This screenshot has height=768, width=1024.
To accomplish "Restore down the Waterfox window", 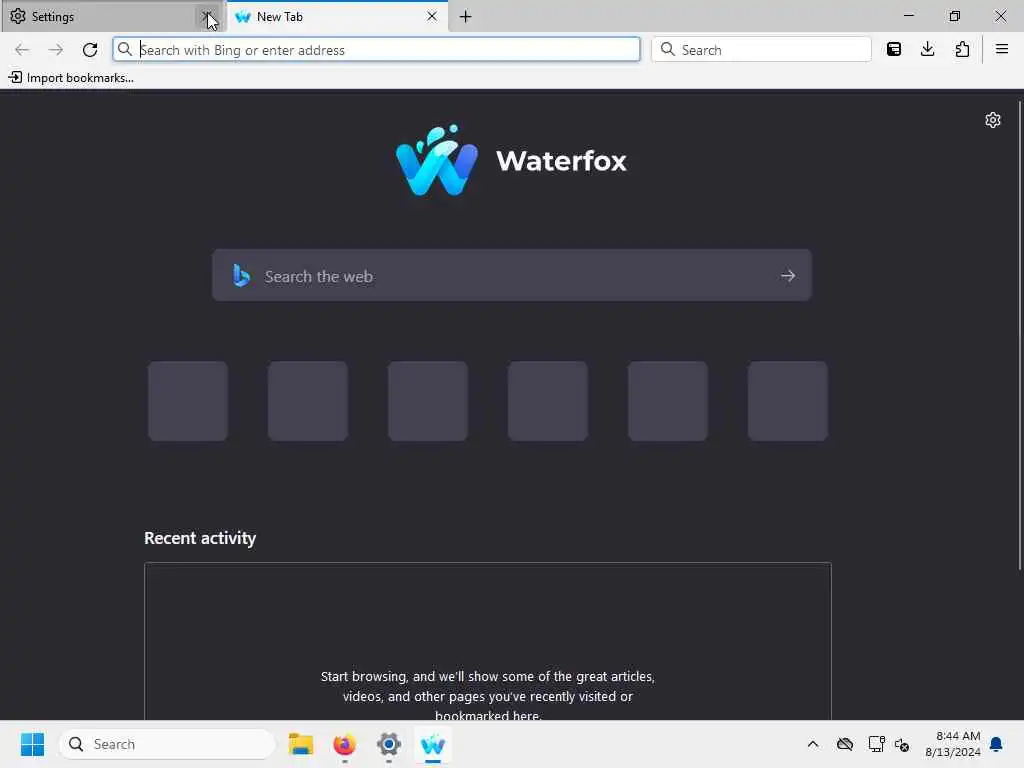I will (x=955, y=16).
